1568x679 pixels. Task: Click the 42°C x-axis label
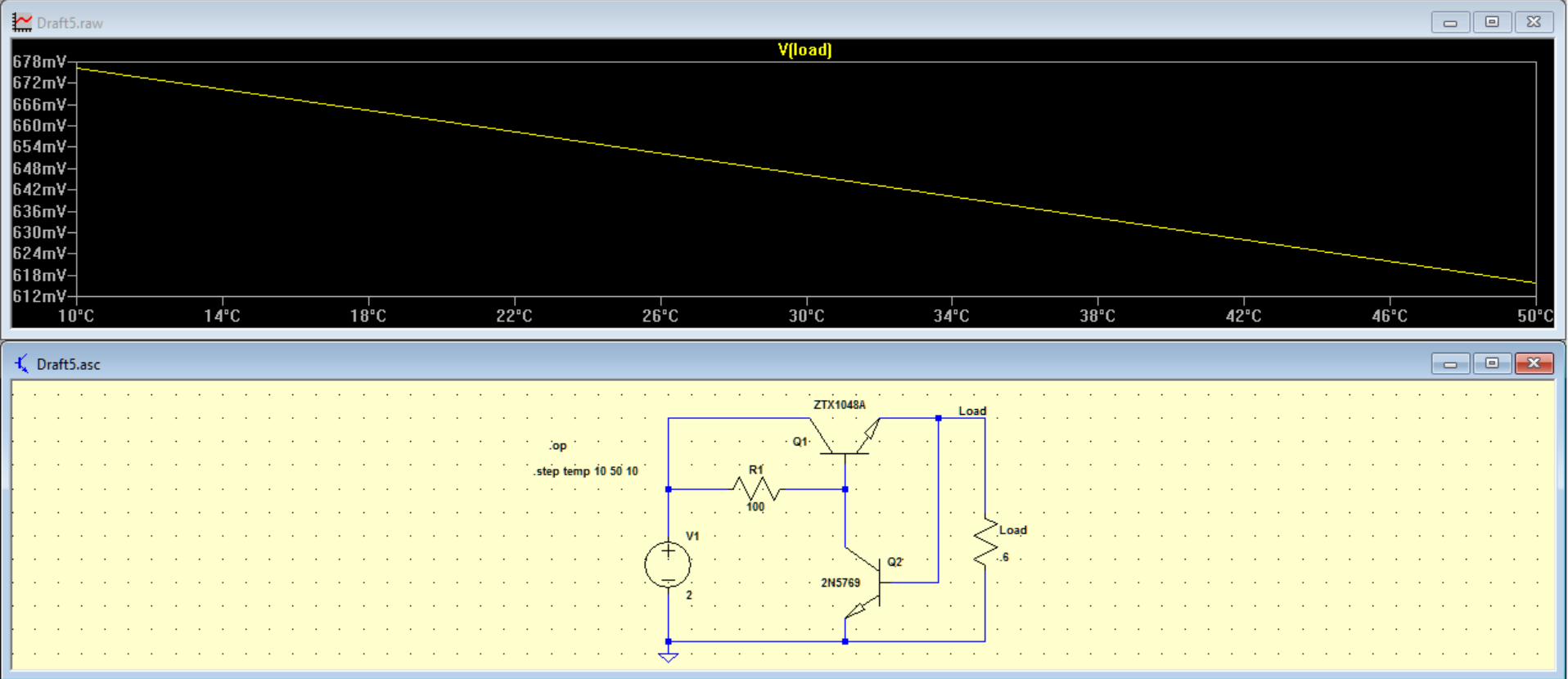pos(1243,316)
